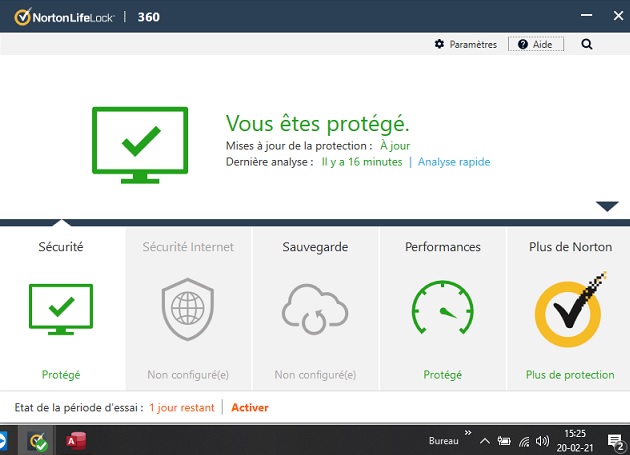Click 'Il y a 16 minutes' last scan
630x455 pixels.
tap(362, 162)
